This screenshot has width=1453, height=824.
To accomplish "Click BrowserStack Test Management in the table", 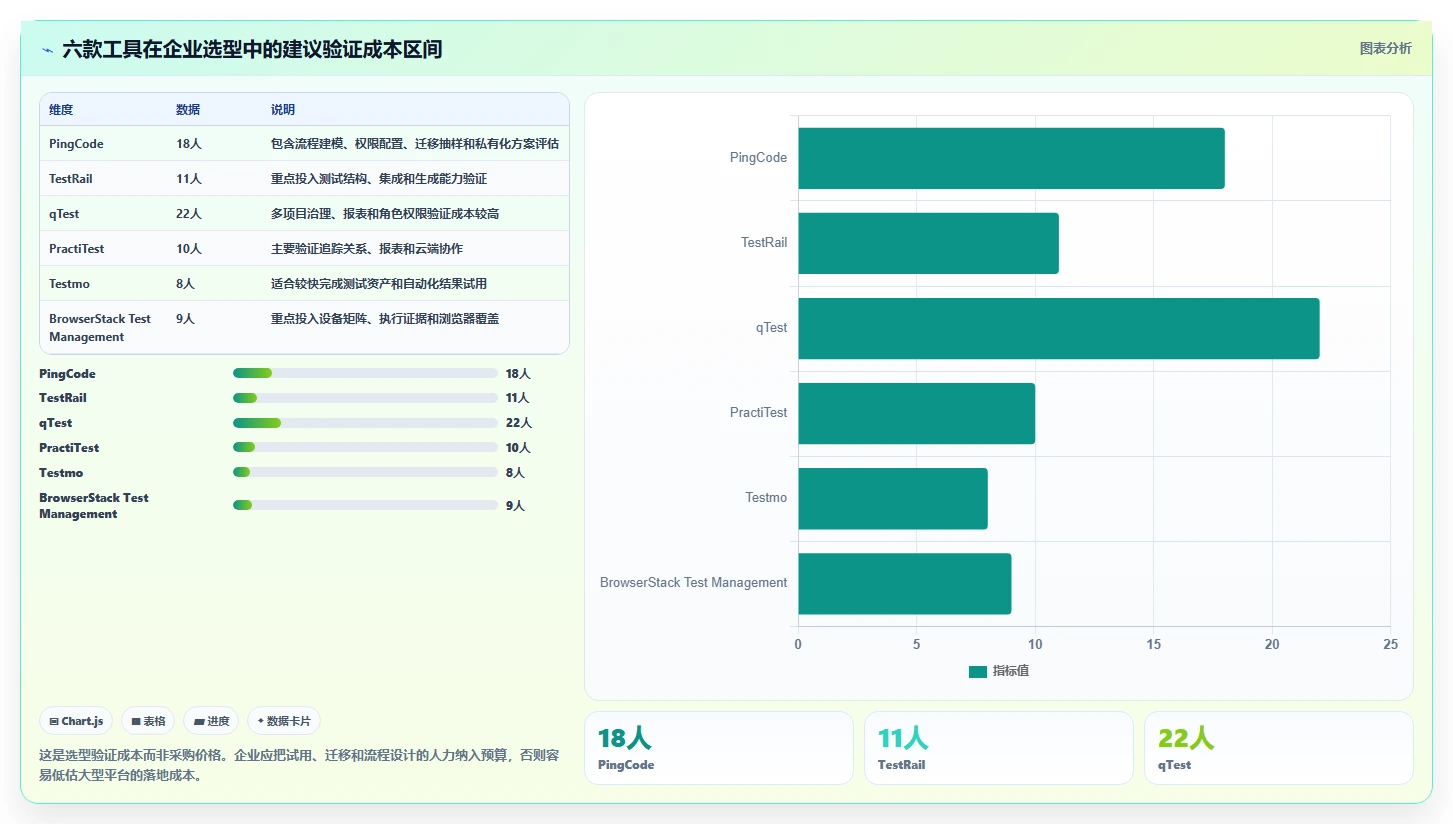I will click(100, 328).
